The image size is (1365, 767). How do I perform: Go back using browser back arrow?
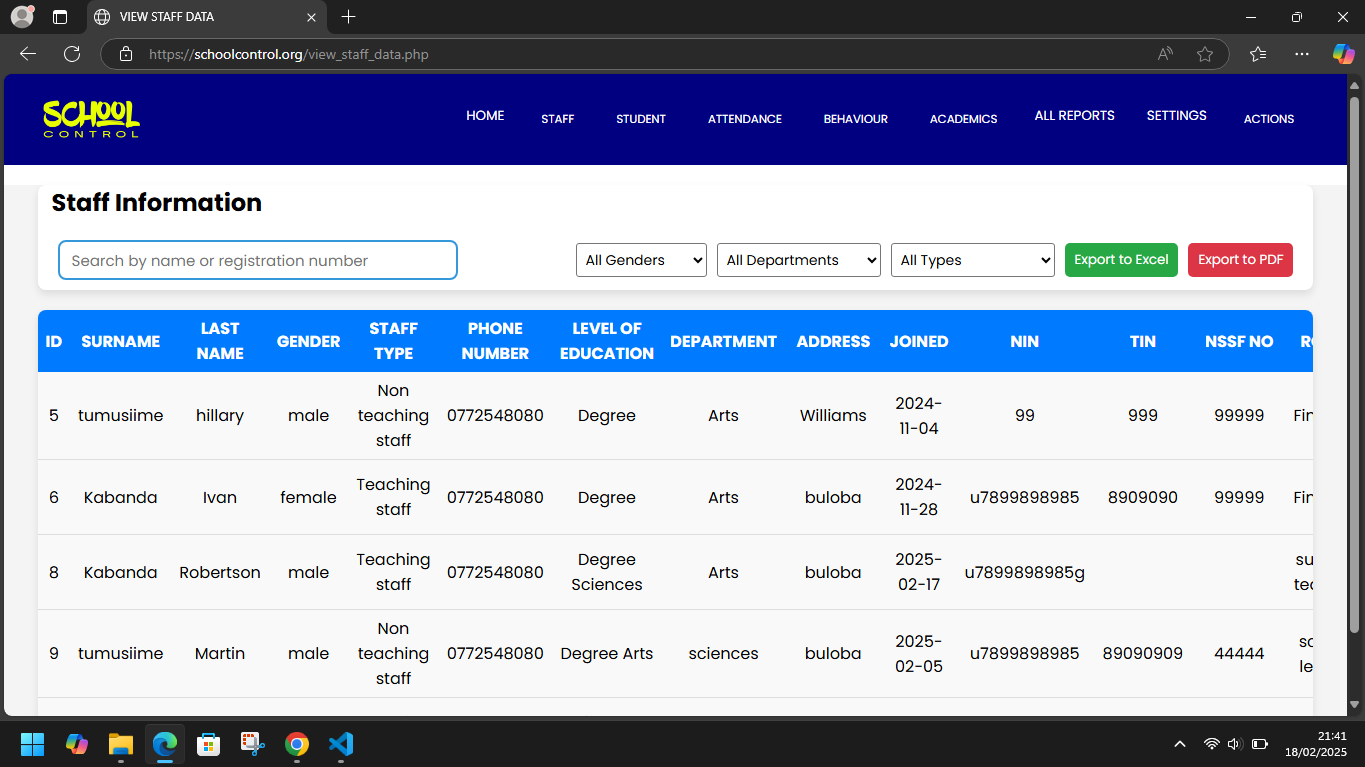[x=28, y=54]
